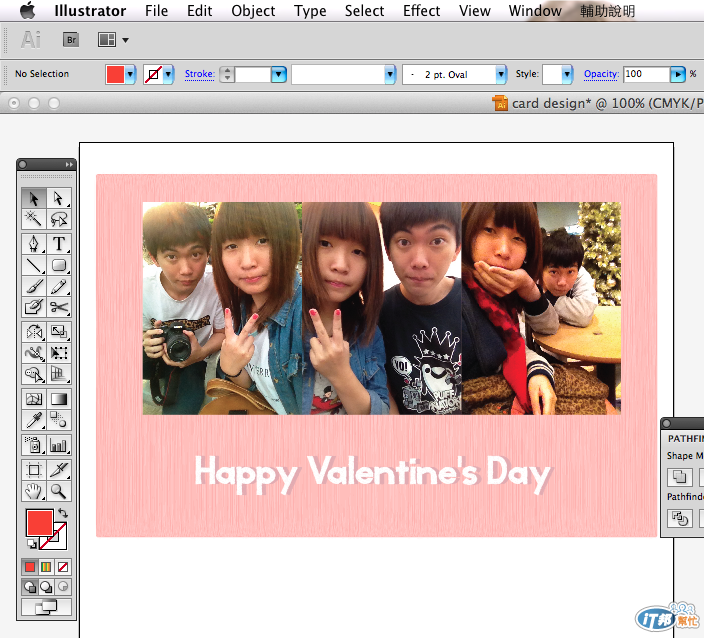This screenshot has height=638, width=704.
Task: Select the Pen tool
Action: [34, 243]
